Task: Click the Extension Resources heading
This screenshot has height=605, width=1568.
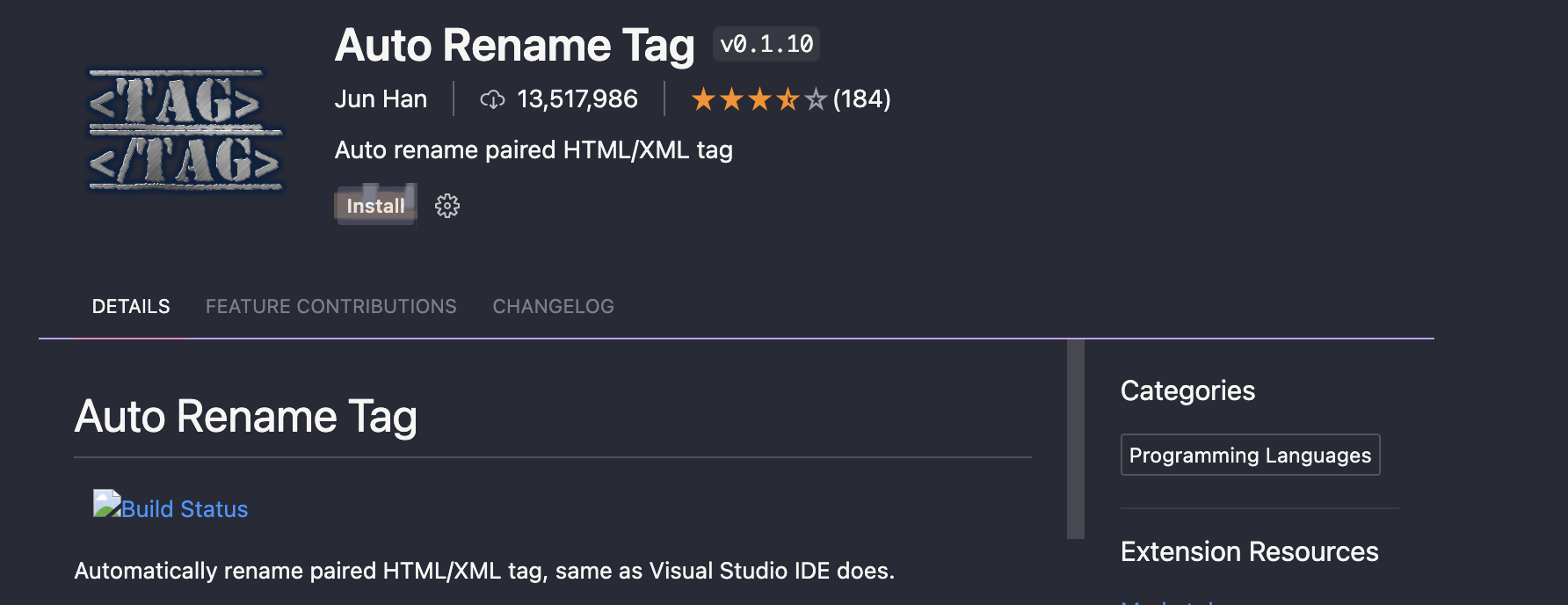Action: (1249, 552)
